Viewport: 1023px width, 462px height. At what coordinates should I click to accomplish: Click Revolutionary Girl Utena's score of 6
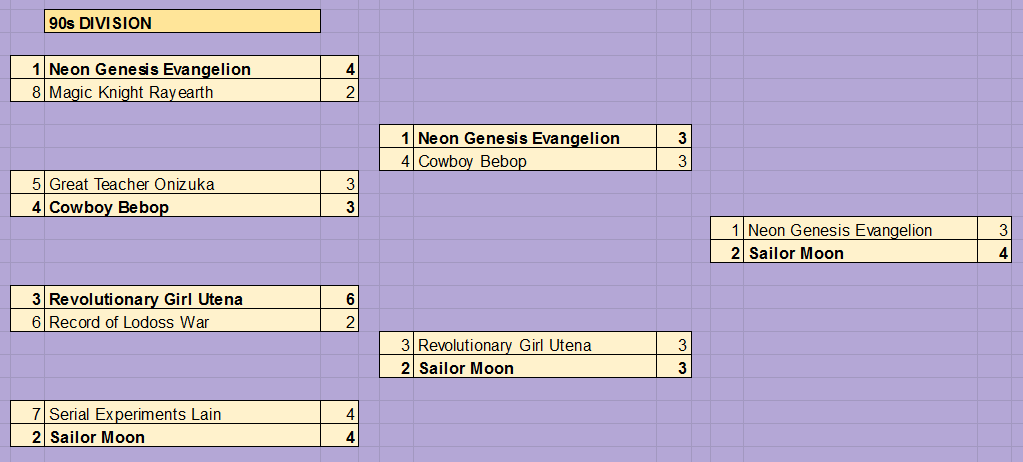point(339,298)
